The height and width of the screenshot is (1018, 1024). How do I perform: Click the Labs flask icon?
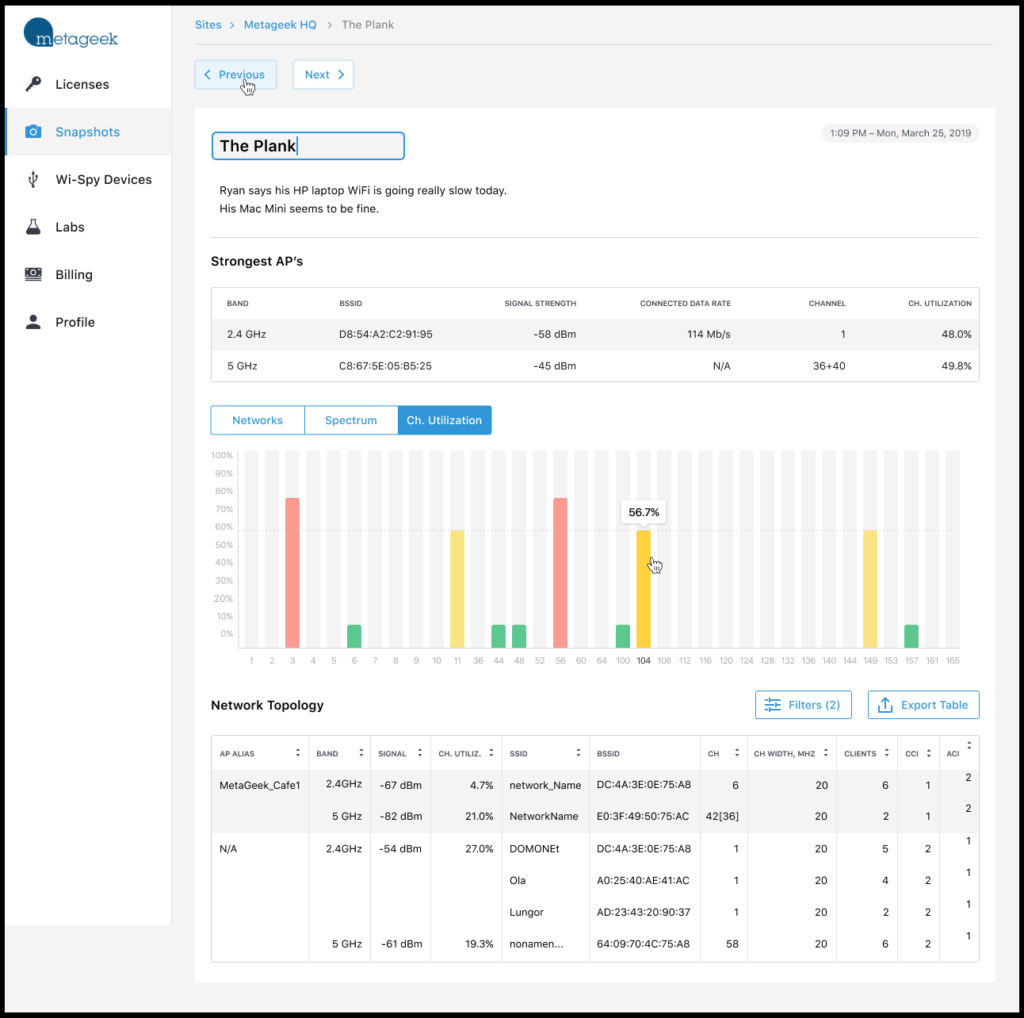[x=33, y=227]
